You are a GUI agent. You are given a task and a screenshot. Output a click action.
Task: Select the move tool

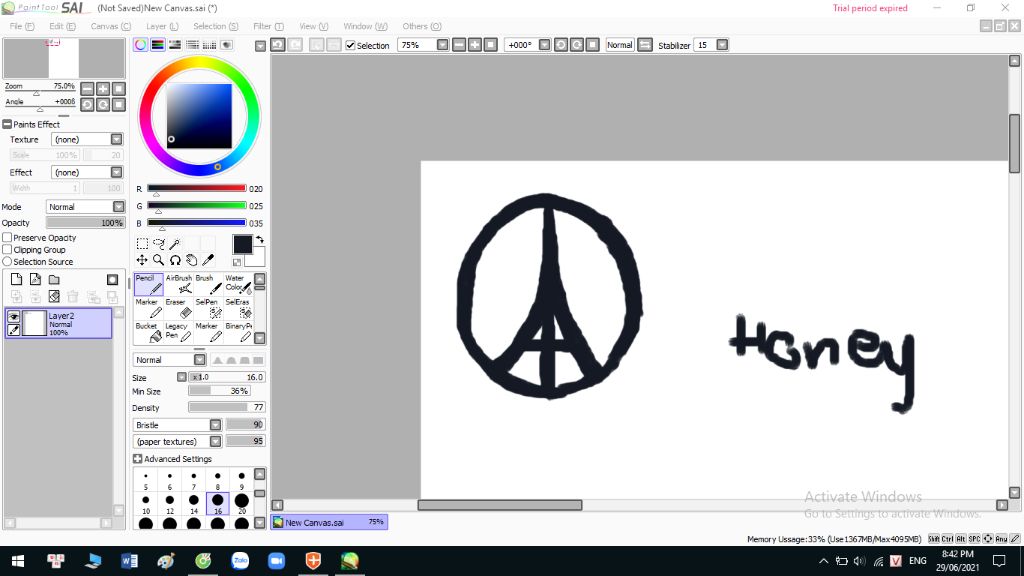142,260
